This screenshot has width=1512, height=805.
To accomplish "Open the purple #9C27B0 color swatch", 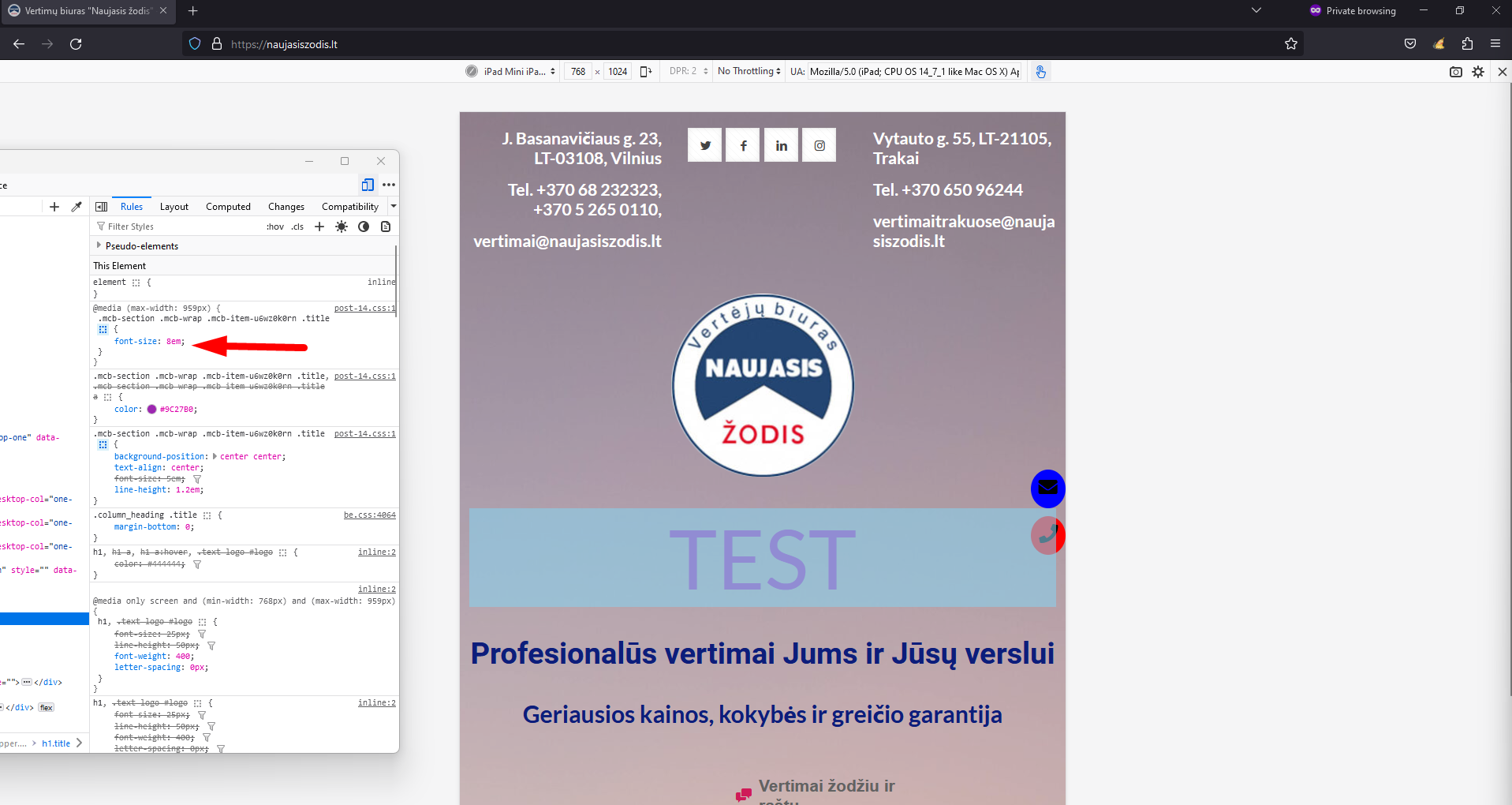I will (x=151, y=409).
